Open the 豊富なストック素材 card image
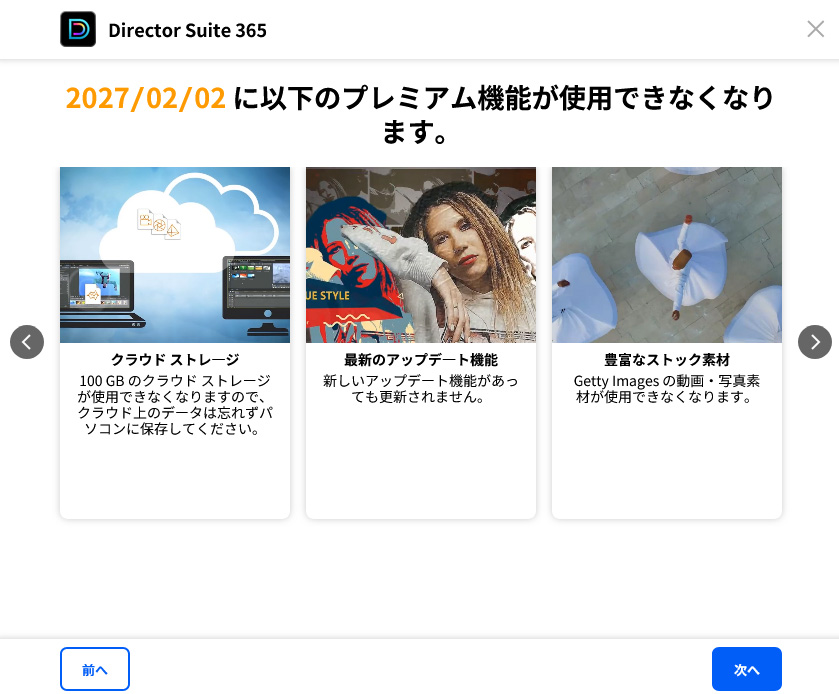This screenshot has height=694, width=839. pos(666,254)
